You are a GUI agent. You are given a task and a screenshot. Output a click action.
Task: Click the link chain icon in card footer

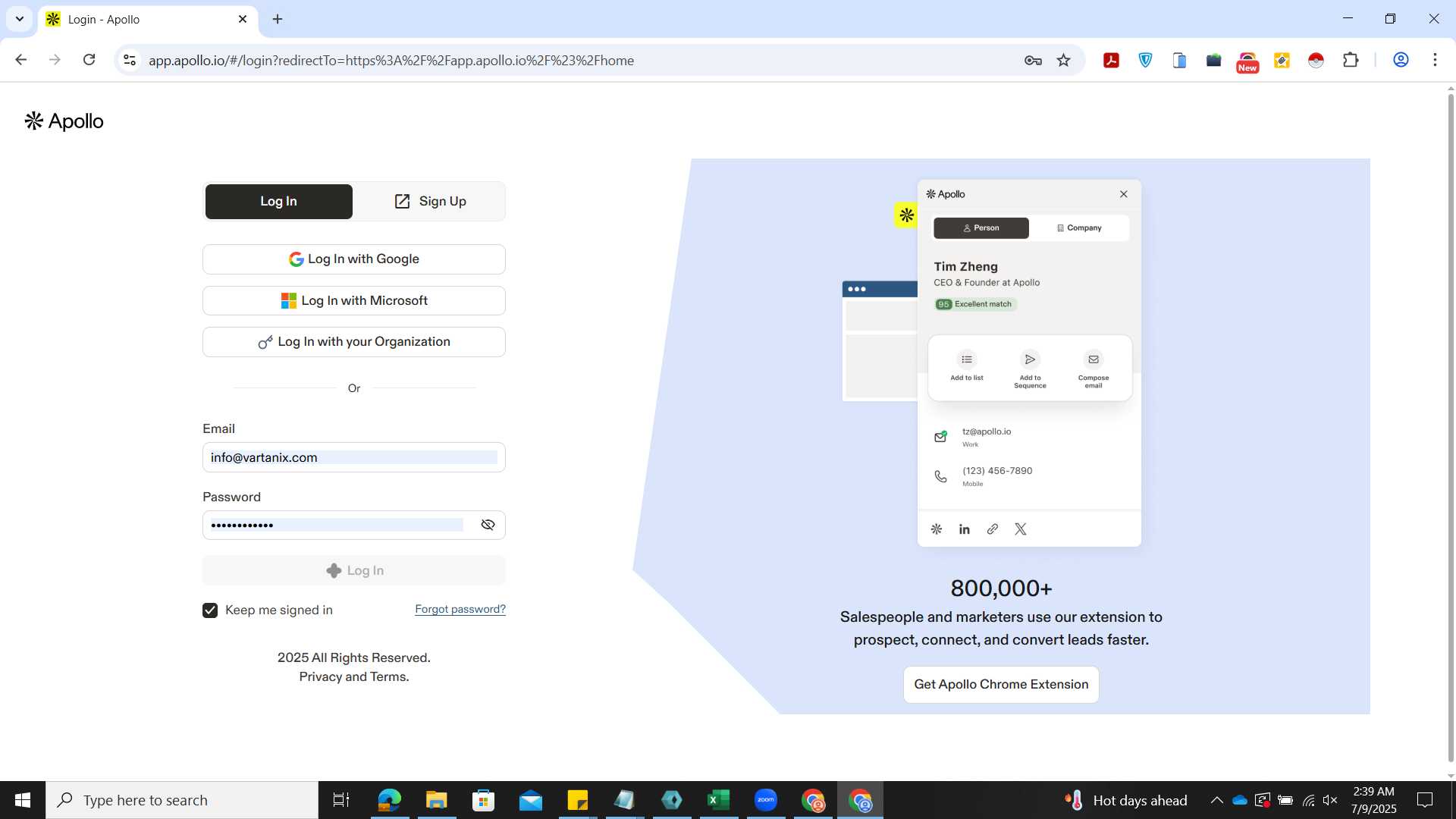992,529
